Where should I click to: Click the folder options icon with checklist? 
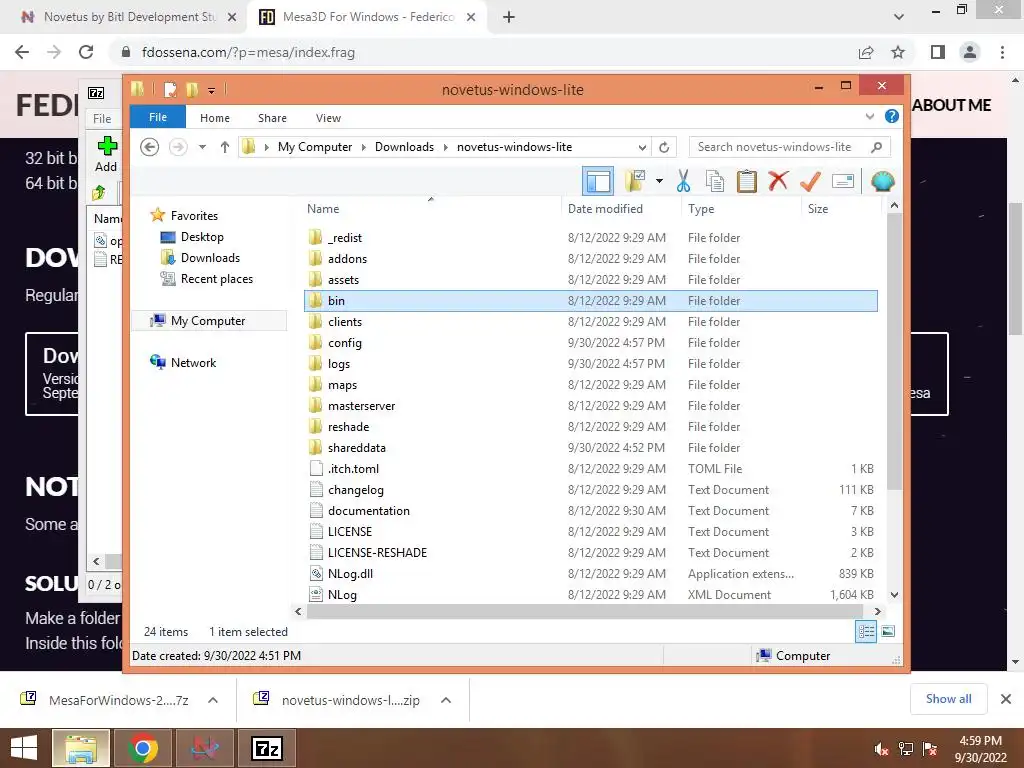tap(635, 181)
